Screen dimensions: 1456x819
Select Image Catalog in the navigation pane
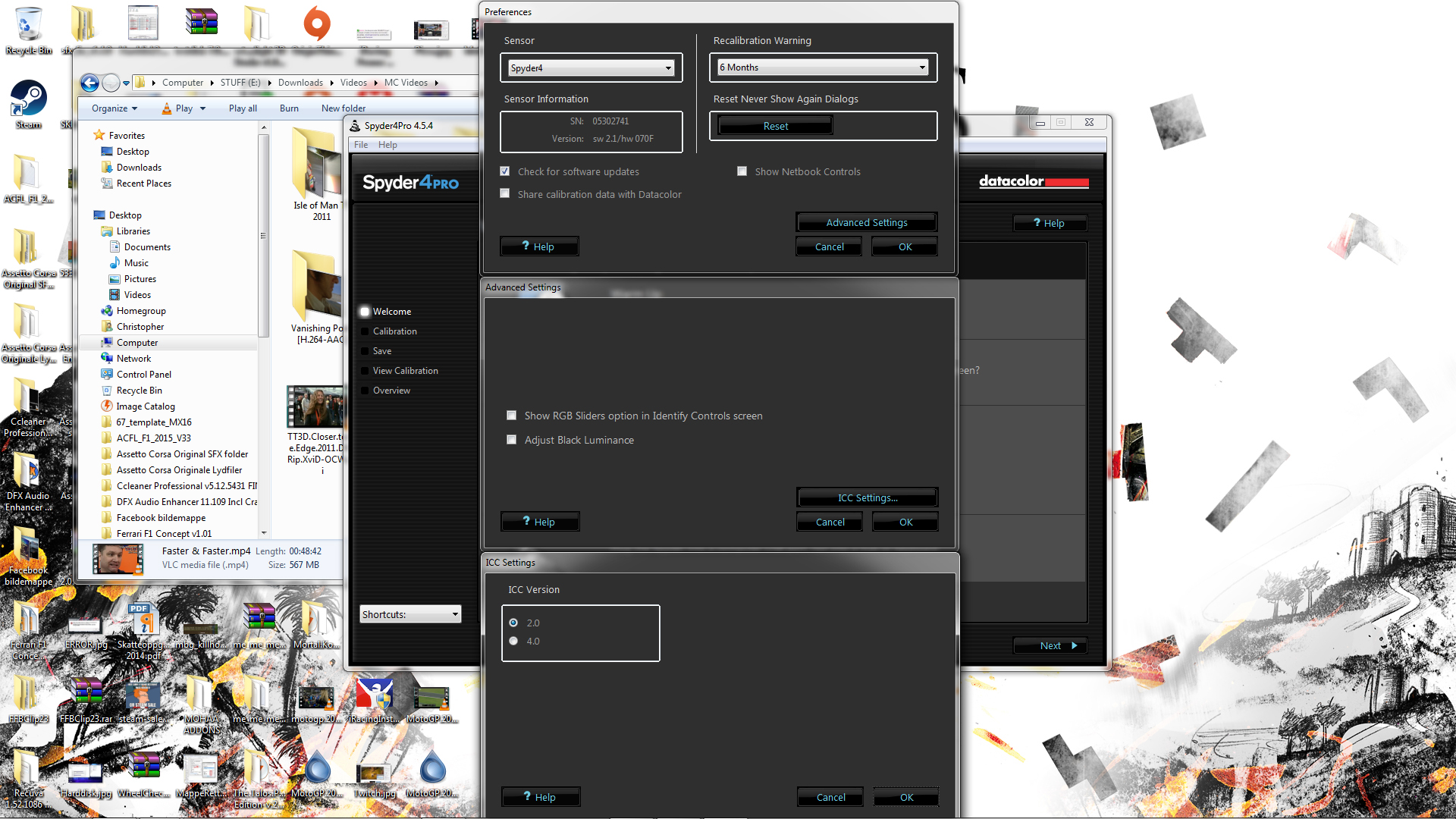[x=146, y=406]
